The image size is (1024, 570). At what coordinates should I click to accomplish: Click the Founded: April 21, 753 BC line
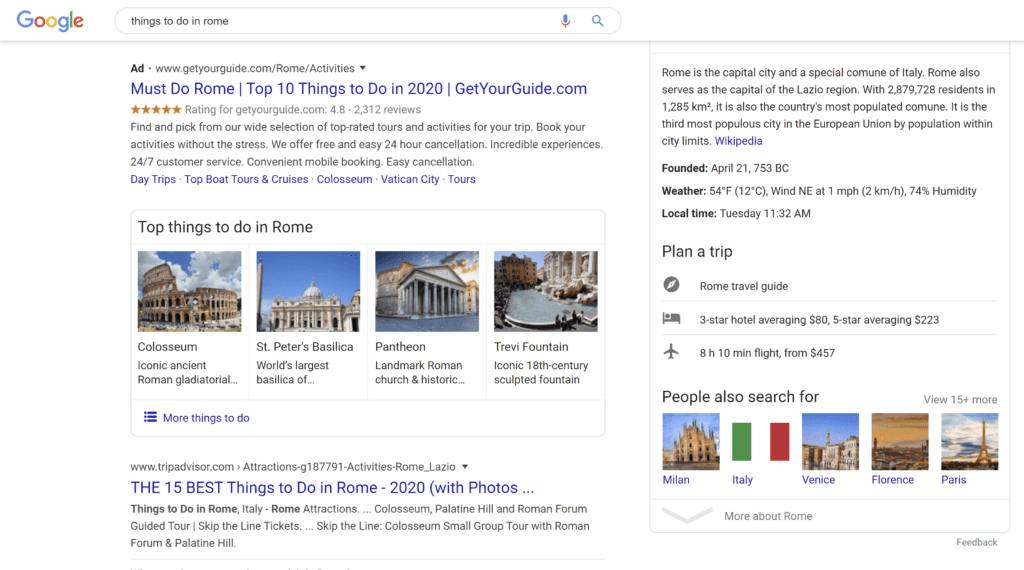click(726, 168)
